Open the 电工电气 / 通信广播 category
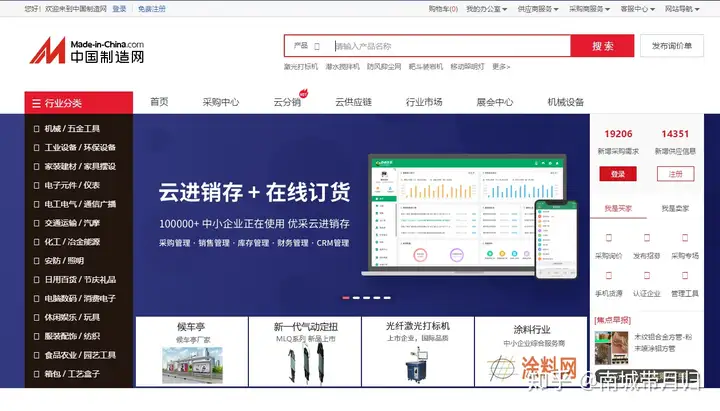Screen dimensions: 720x411 80,204
